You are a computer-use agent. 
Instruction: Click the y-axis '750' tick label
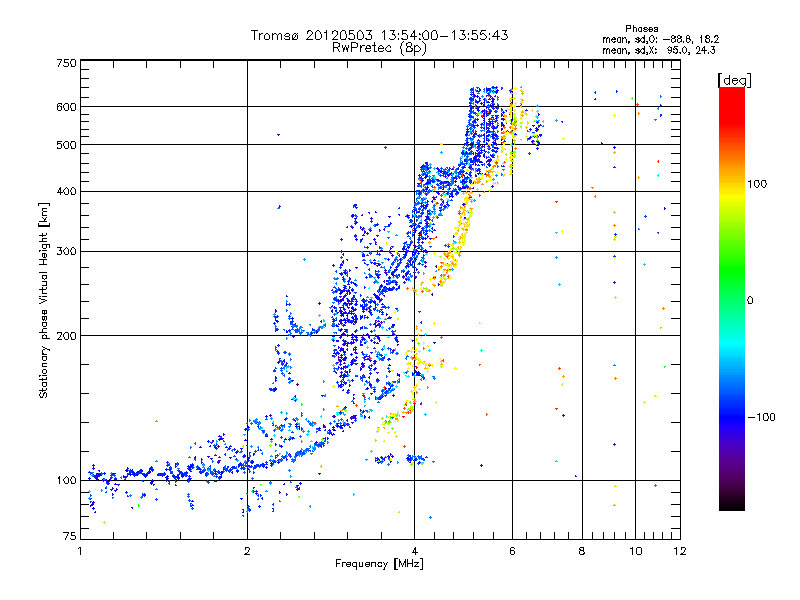click(x=67, y=63)
